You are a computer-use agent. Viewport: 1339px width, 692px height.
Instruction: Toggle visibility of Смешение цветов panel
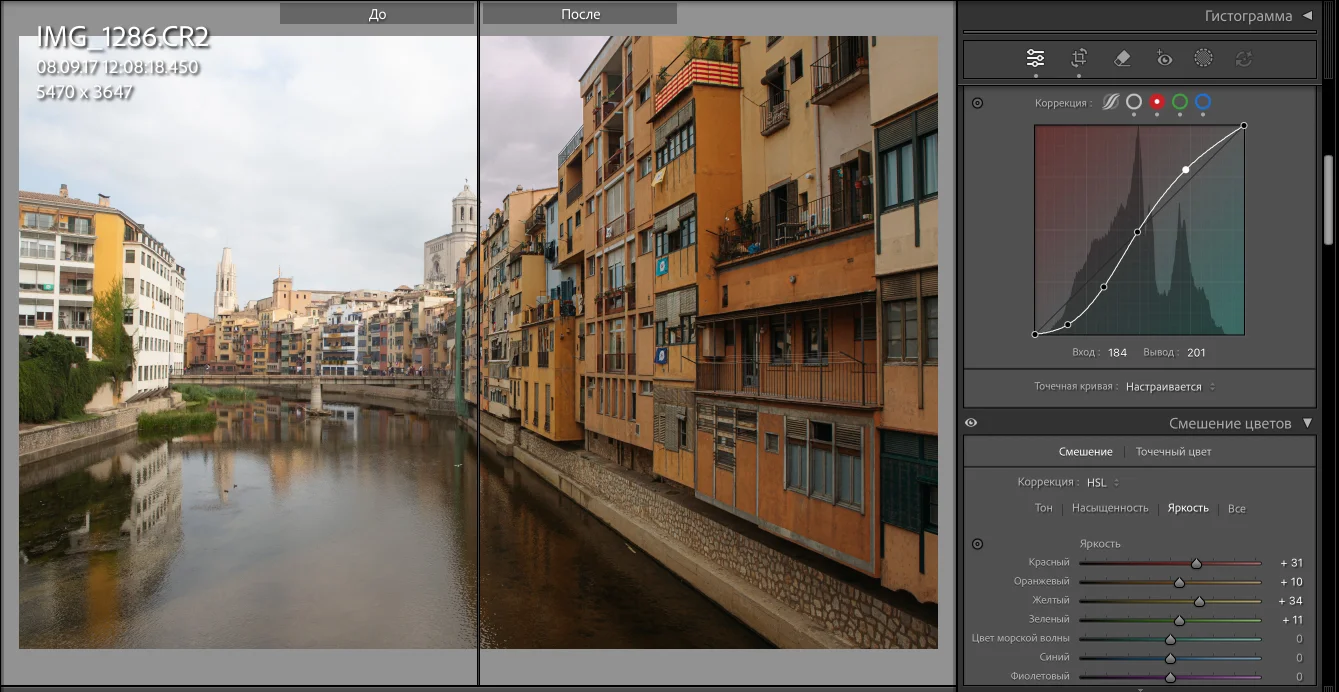pos(971,423)
